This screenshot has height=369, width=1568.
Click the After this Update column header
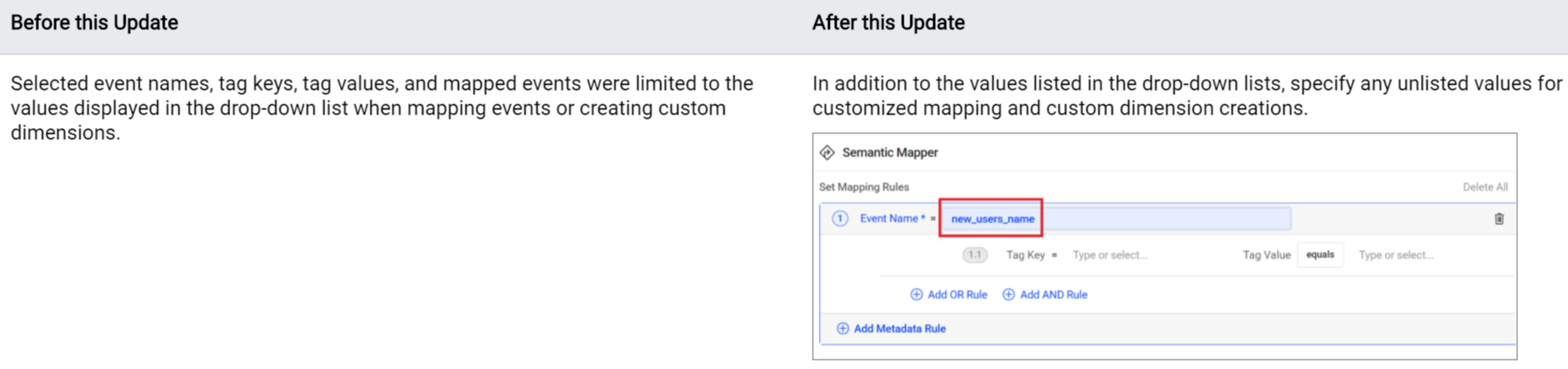tap(888, 23)
